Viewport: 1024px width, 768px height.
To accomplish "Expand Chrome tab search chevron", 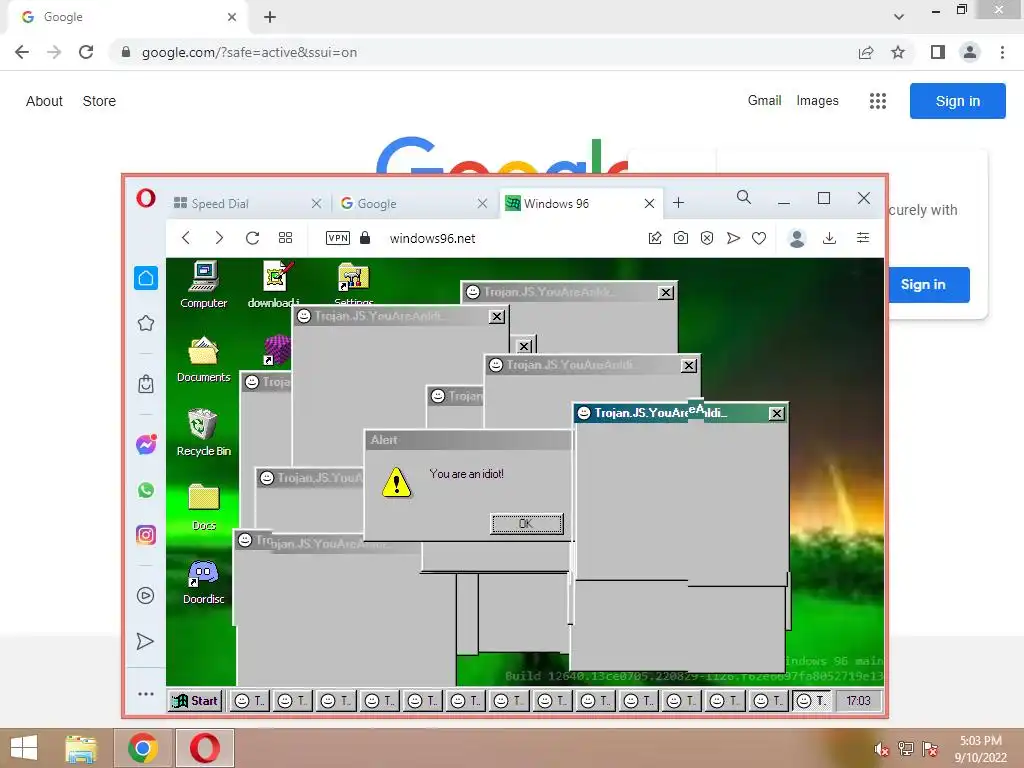I will (899, 16).
